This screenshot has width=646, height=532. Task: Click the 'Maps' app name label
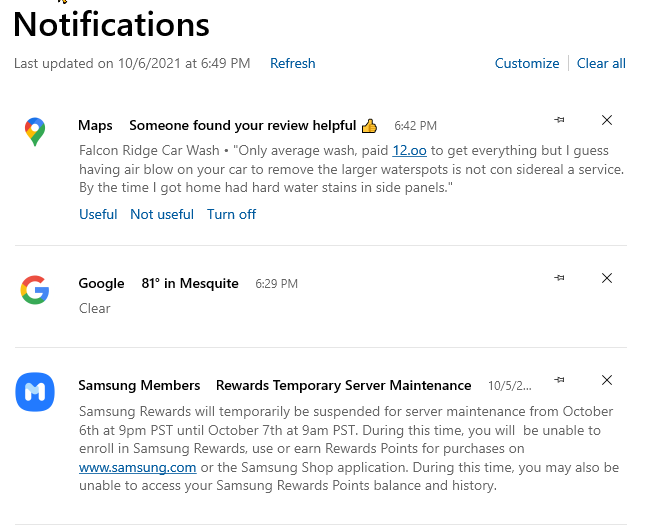[x=95, y=125]
